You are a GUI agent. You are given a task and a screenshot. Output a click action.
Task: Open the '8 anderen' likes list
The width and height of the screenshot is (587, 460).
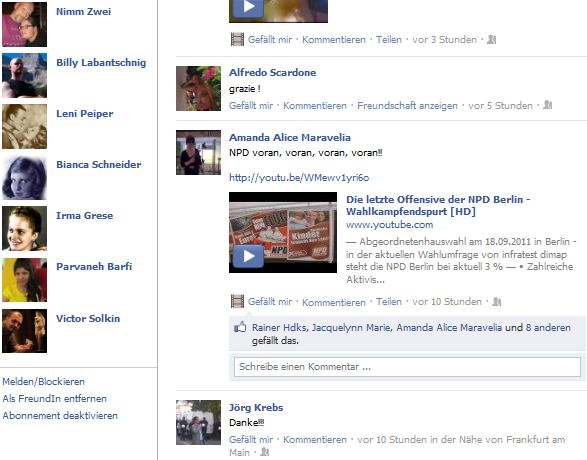[548, 328]
